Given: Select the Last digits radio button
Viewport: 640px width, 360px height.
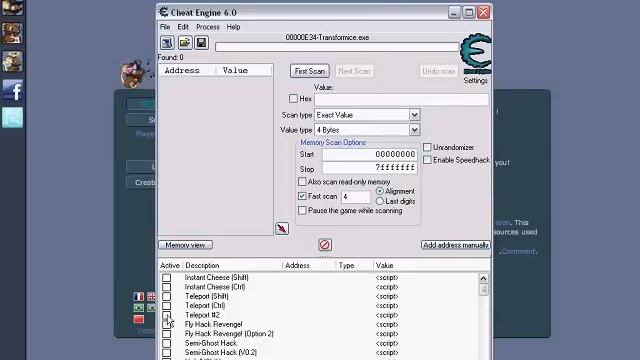Looking at the screenshot, I should [x=380, y=201].
